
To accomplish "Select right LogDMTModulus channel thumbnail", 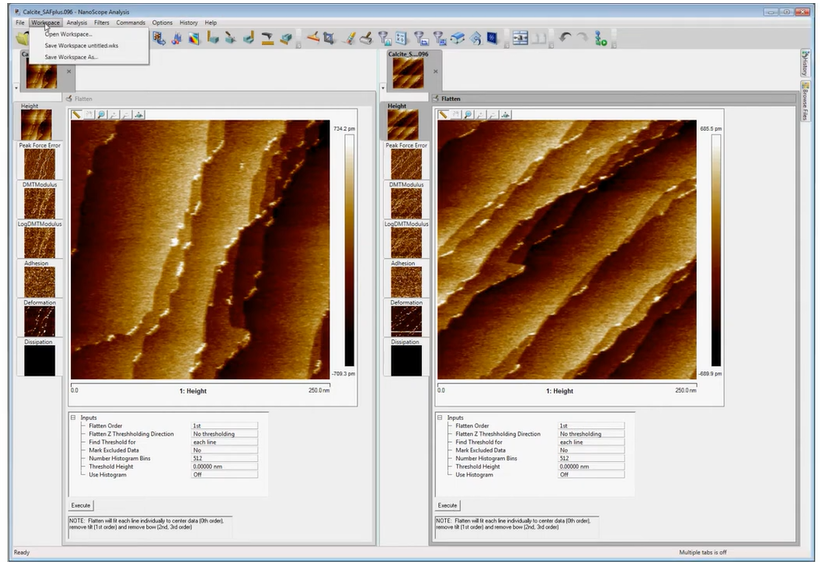I will pos(406,243).
